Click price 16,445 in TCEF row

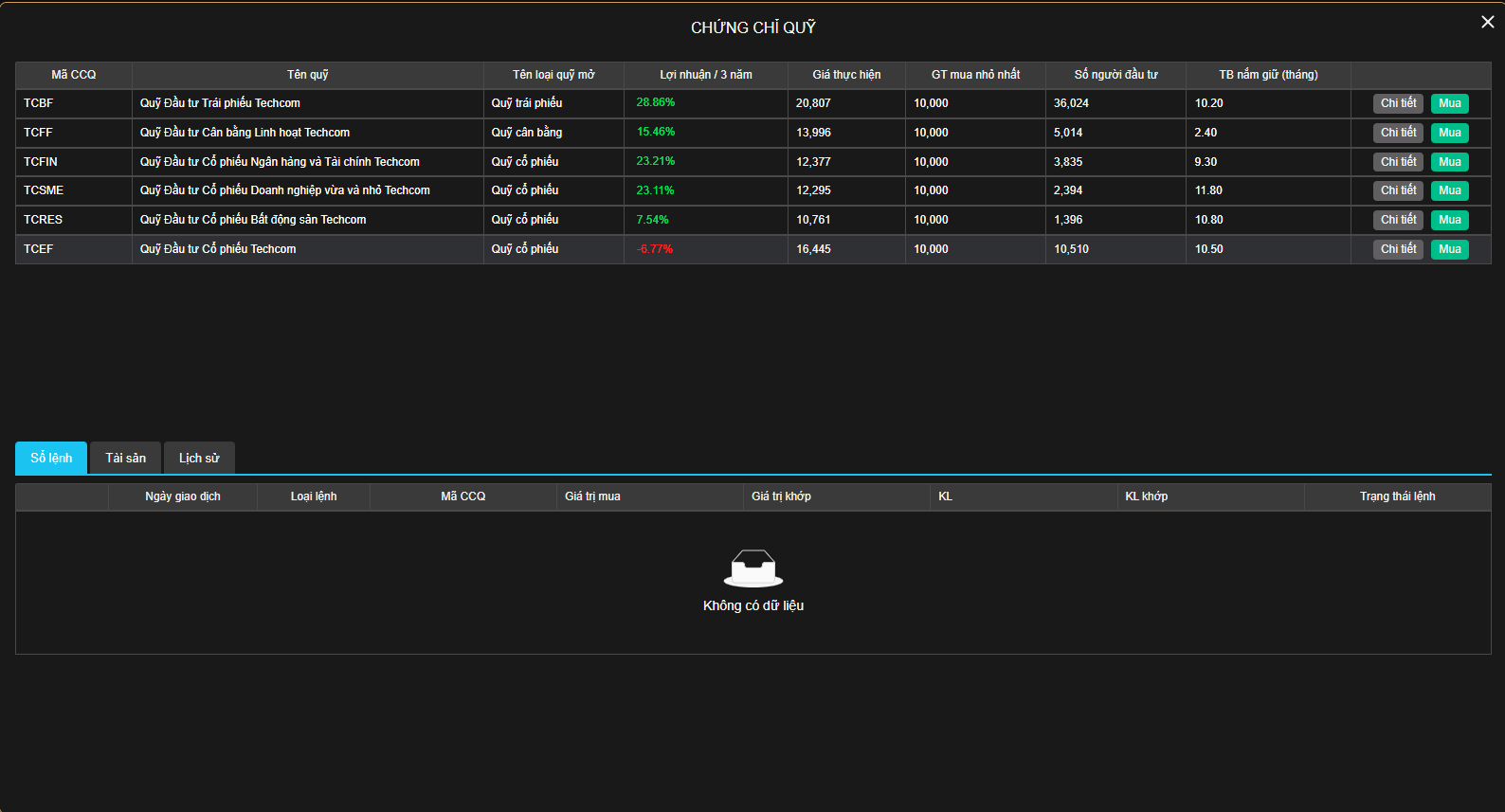[813, 249]
